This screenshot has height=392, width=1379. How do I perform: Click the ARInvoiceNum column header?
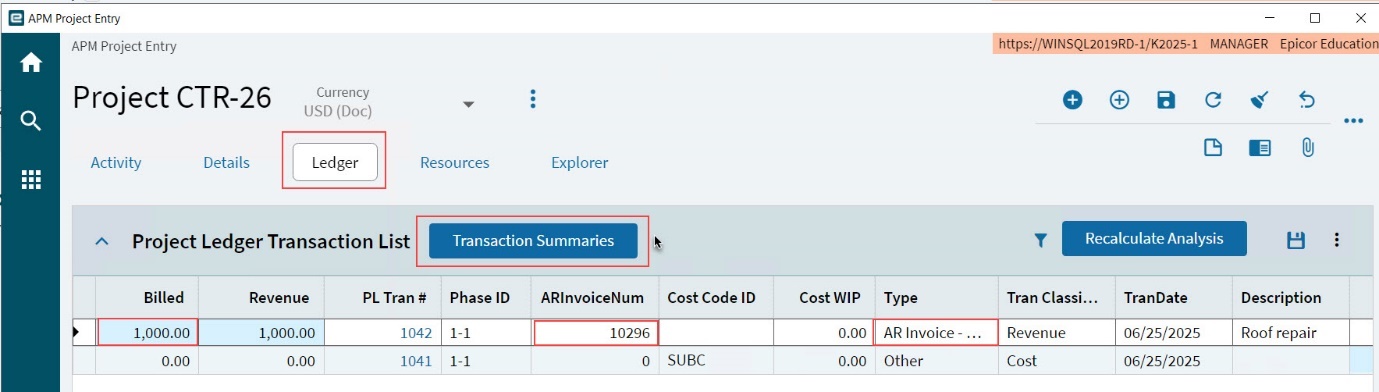point(595,297)
